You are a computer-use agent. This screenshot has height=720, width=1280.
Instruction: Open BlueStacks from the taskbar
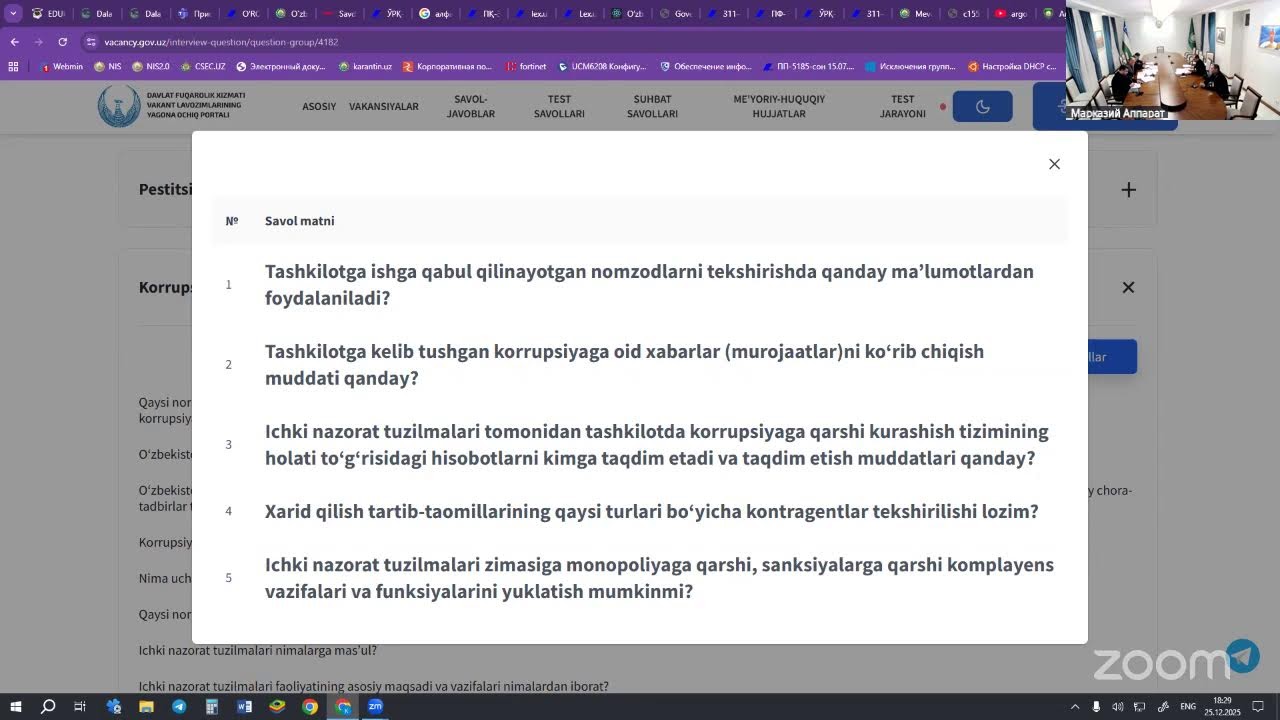(x=277, y=706)
